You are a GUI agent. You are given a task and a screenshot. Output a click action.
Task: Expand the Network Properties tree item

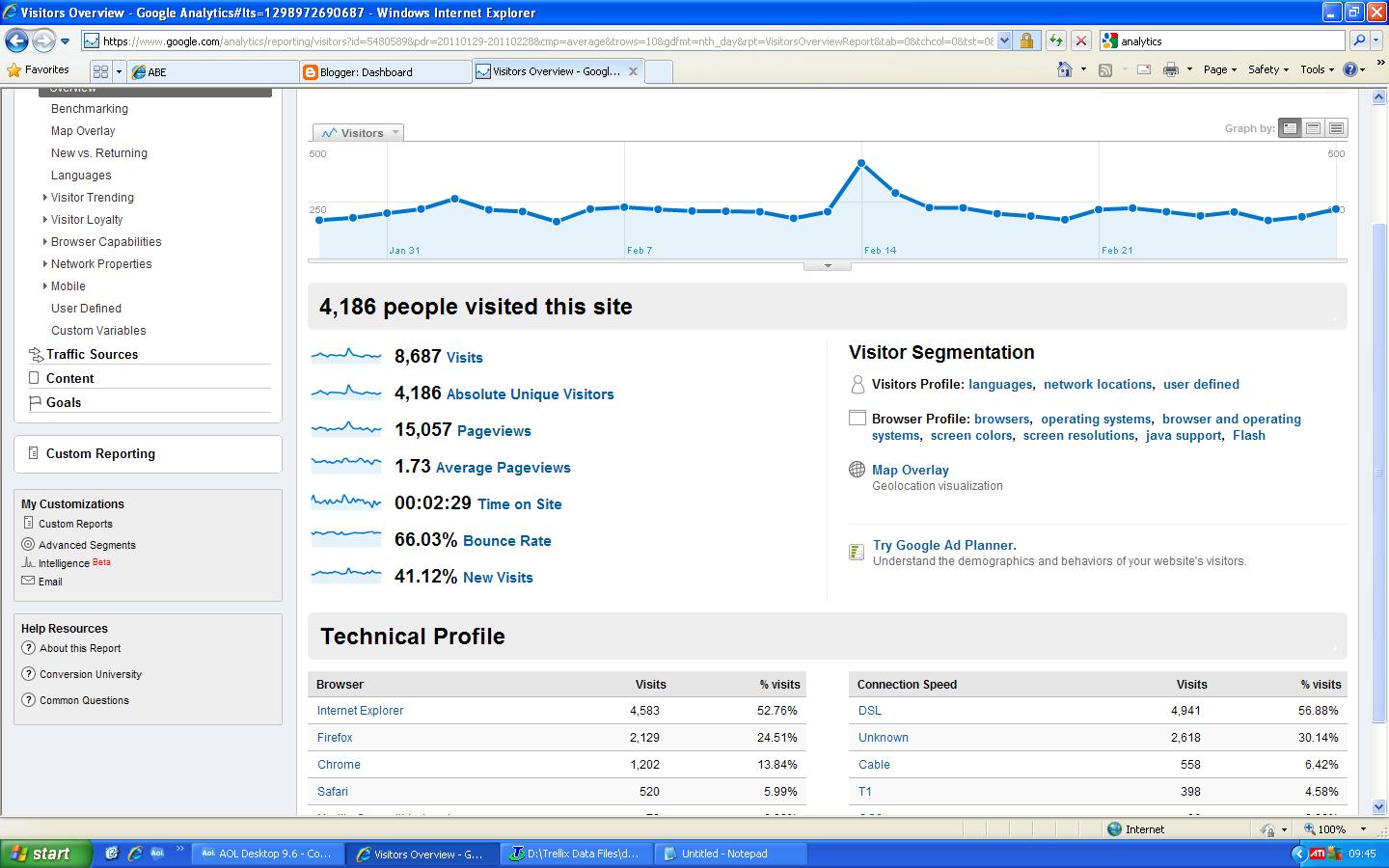click(44, 264)
